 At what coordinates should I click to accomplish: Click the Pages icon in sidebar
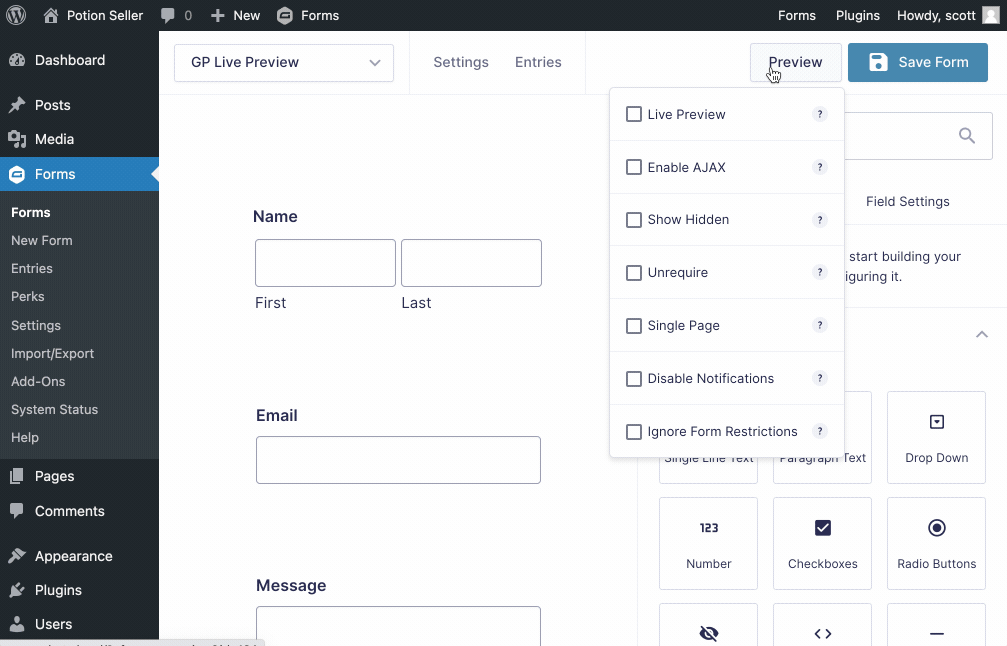coord(17,476)
